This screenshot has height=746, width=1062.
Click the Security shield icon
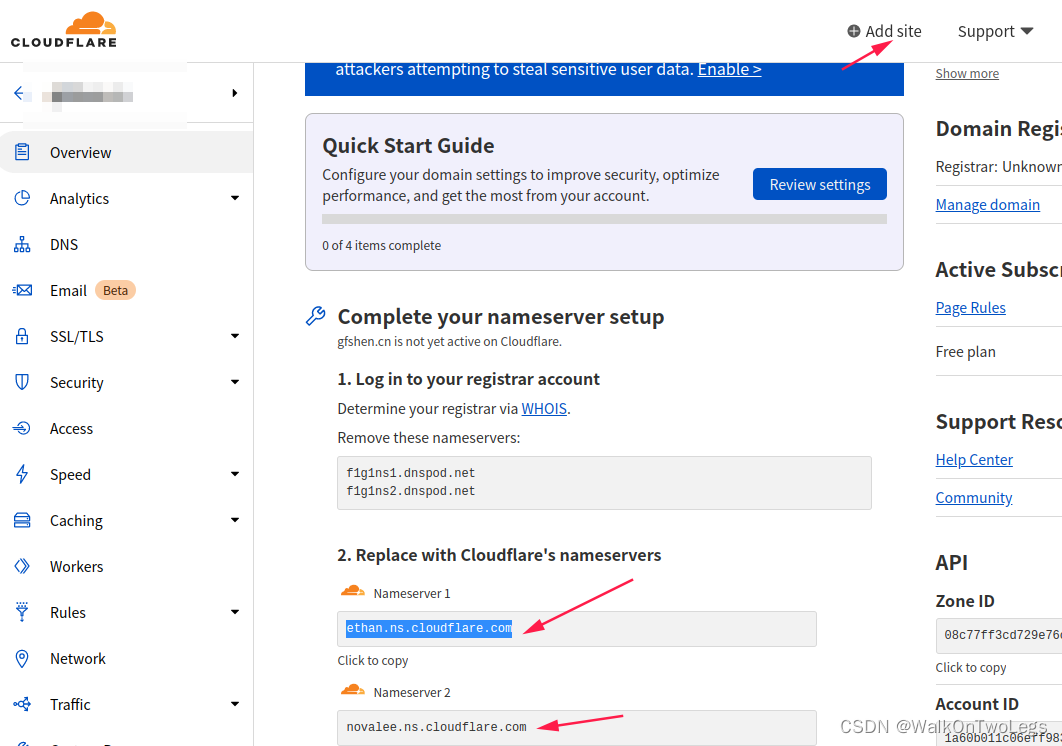pos(22,382)
